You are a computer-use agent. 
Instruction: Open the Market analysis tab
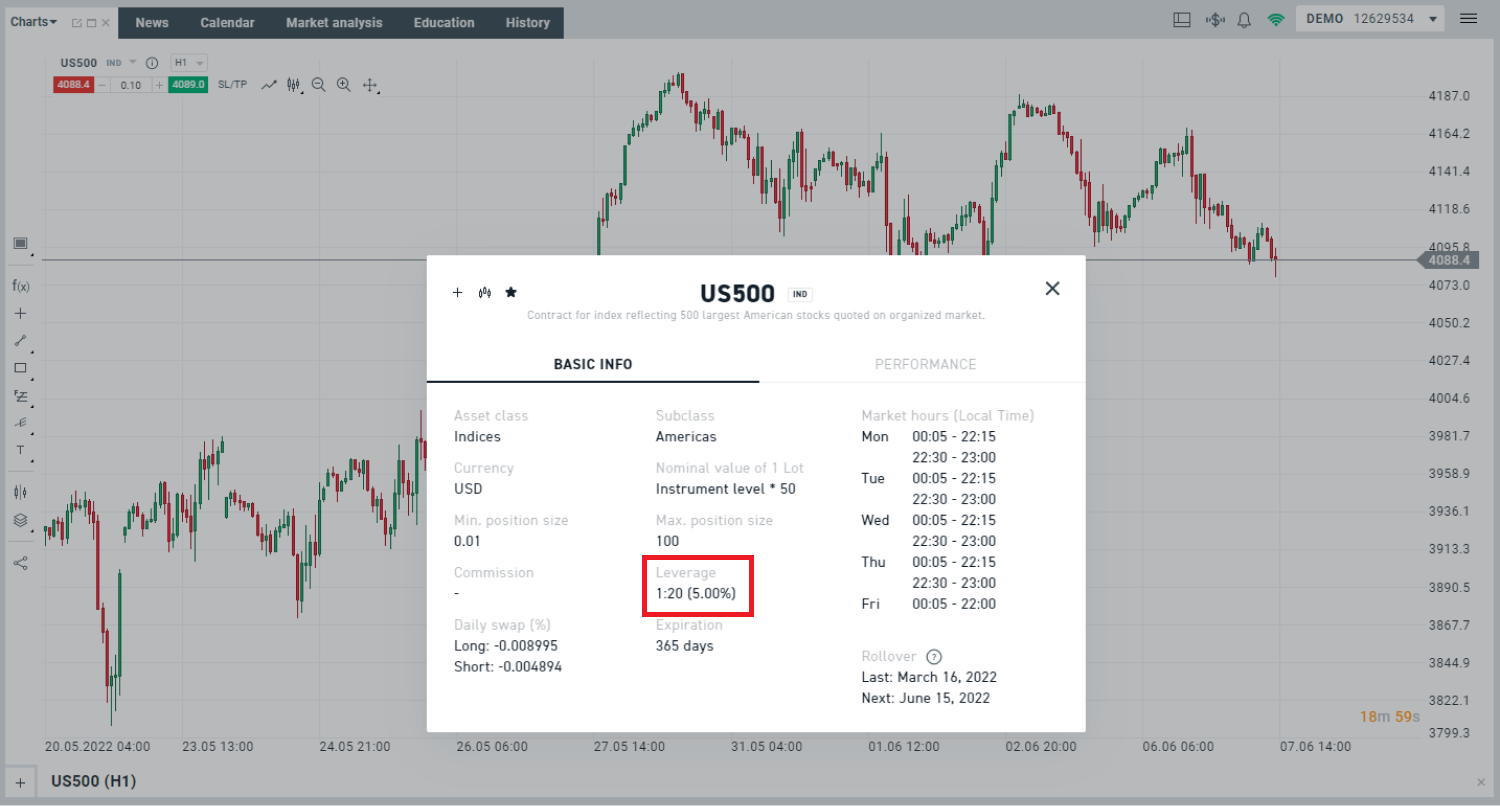pos(334,23)
